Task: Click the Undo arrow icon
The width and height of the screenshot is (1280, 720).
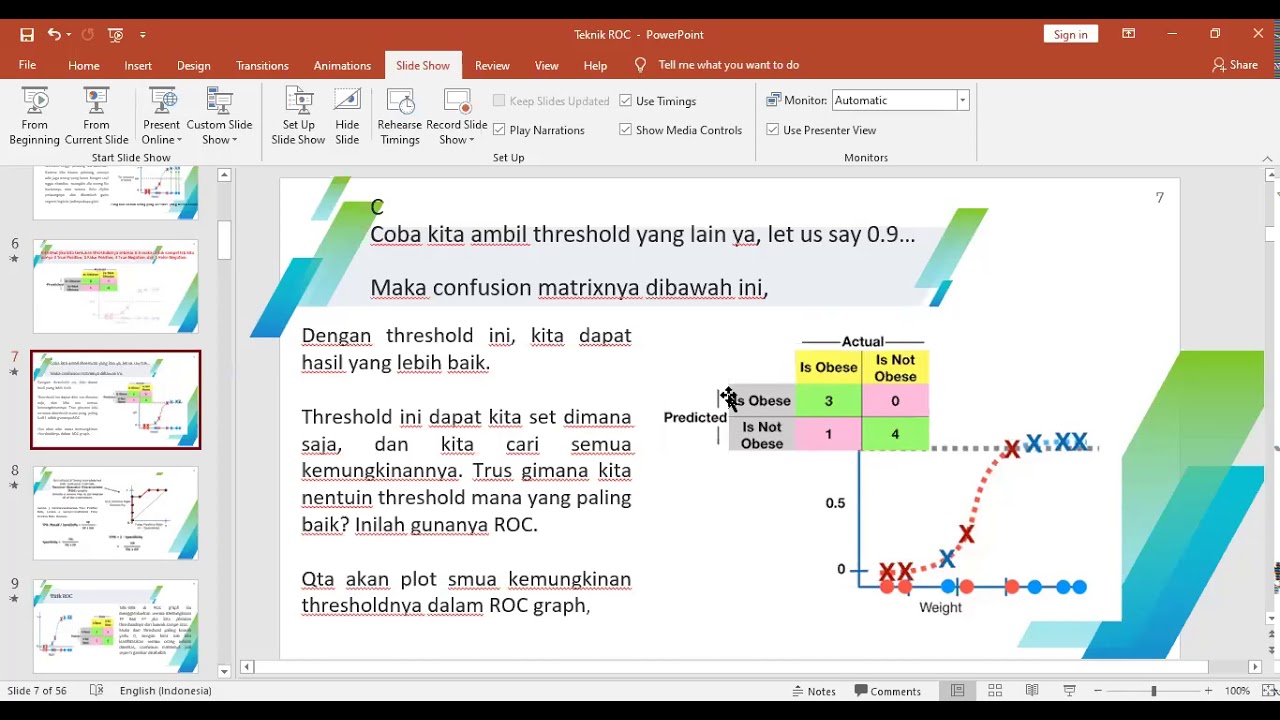Action: tap(53, 34)
